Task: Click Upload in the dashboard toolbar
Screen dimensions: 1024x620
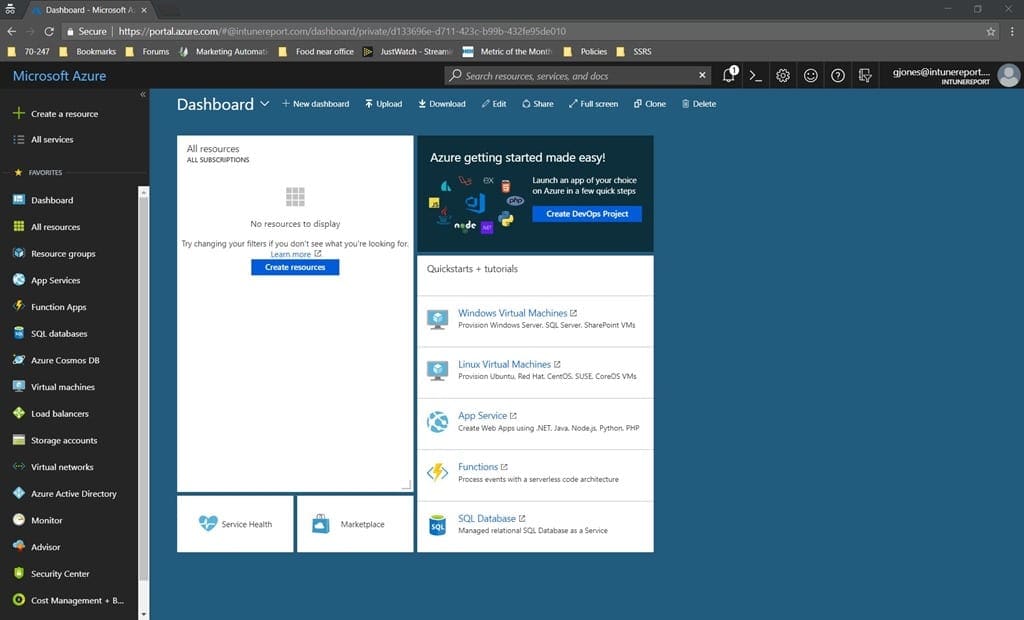Action: [383, 104]
